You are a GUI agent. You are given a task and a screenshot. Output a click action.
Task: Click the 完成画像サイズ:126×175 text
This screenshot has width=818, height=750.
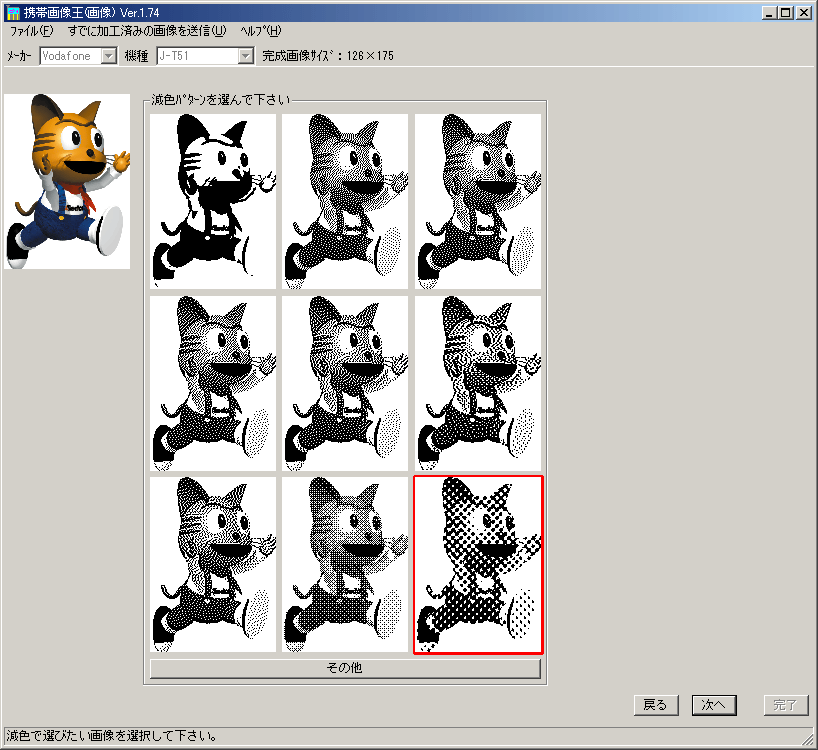(x=328, y=56)
